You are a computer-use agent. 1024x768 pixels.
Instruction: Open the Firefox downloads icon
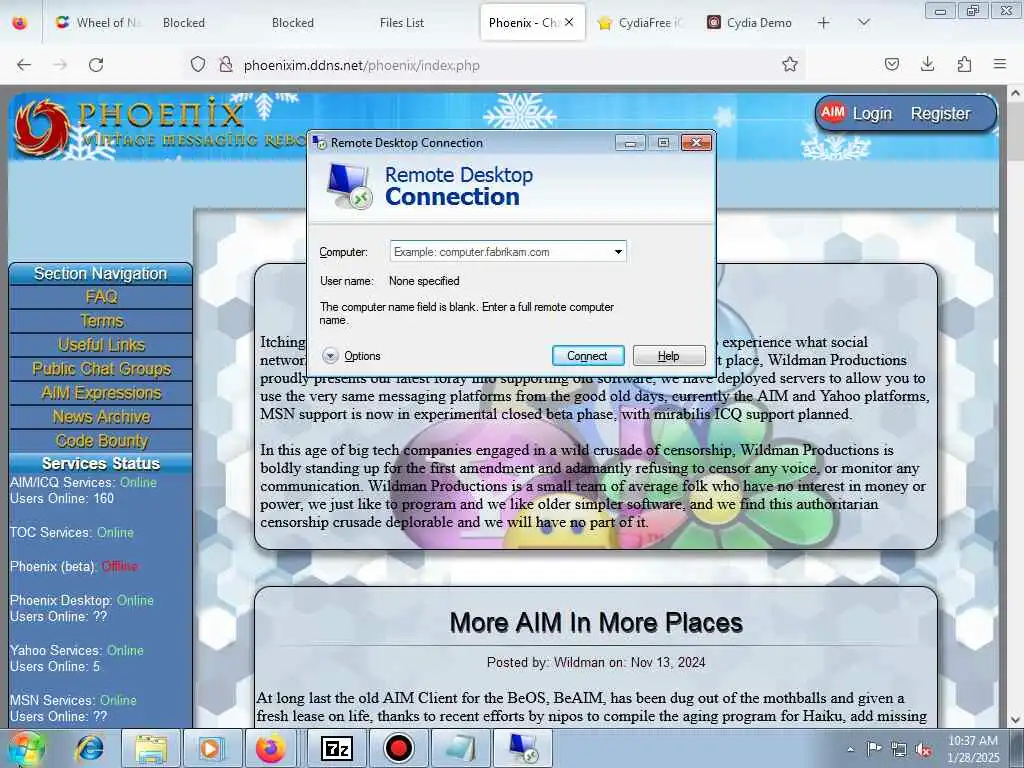tap(927, 65)
